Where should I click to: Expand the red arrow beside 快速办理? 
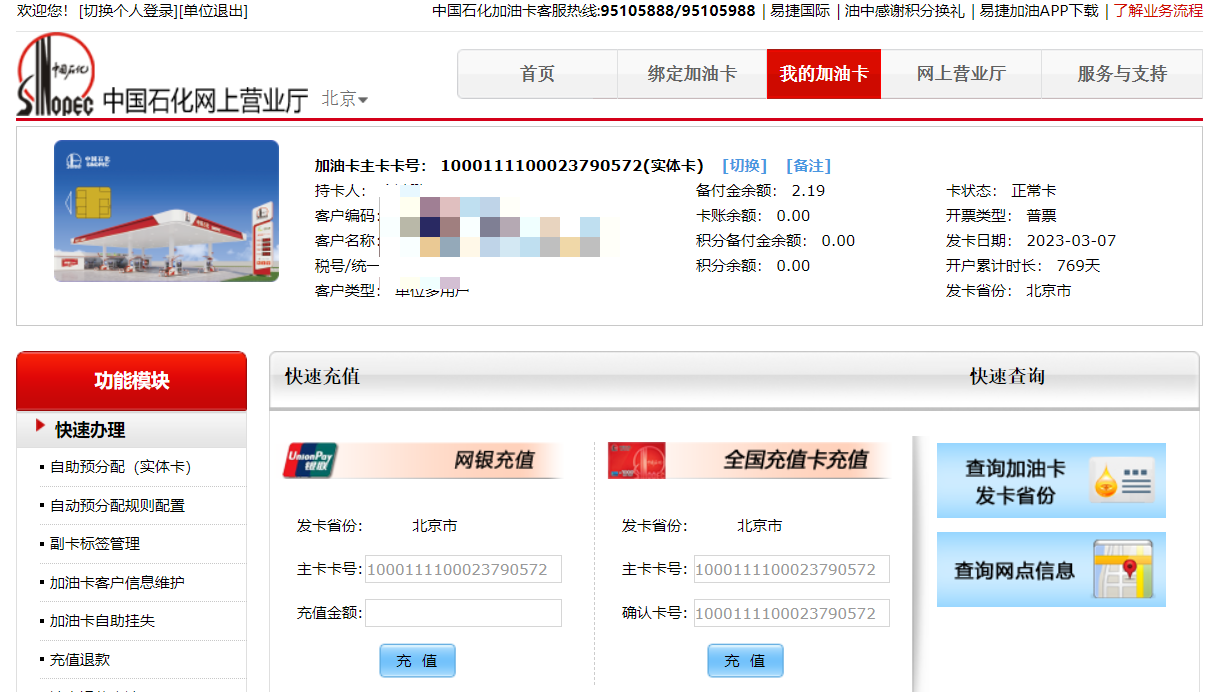(x=40, y=427)
